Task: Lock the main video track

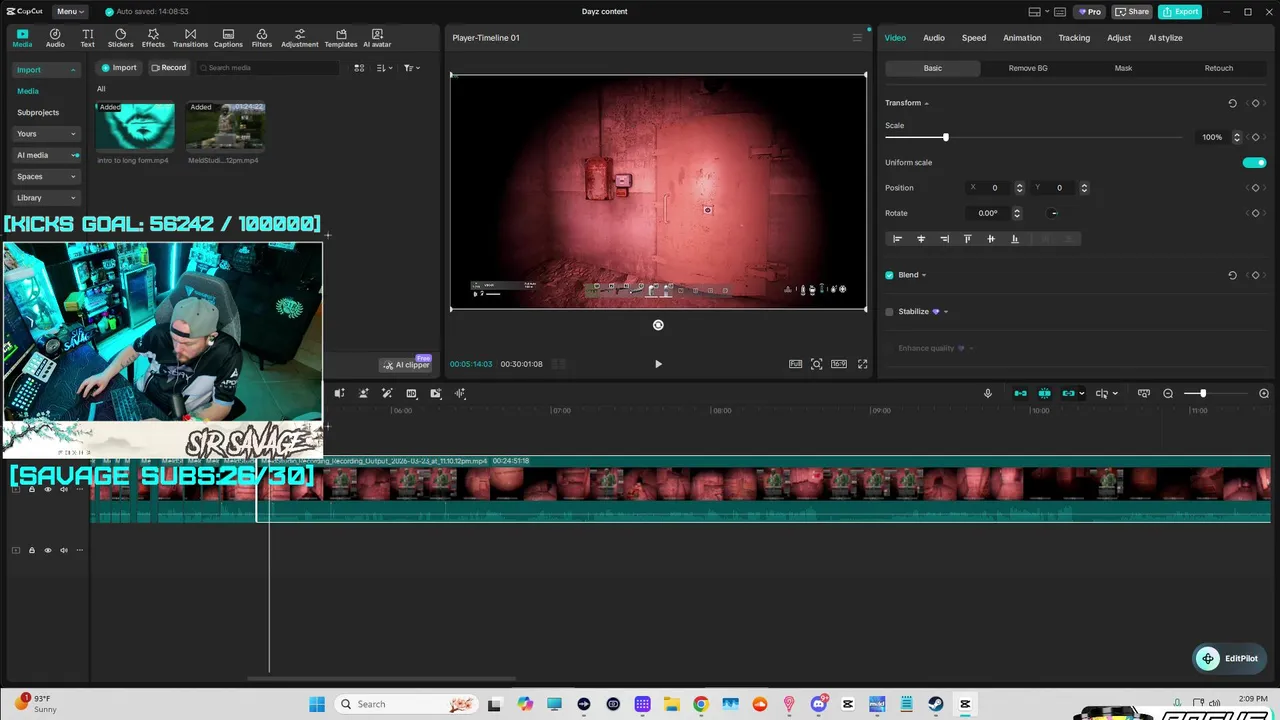Action: pyautogui.click(x=32, y=490)
